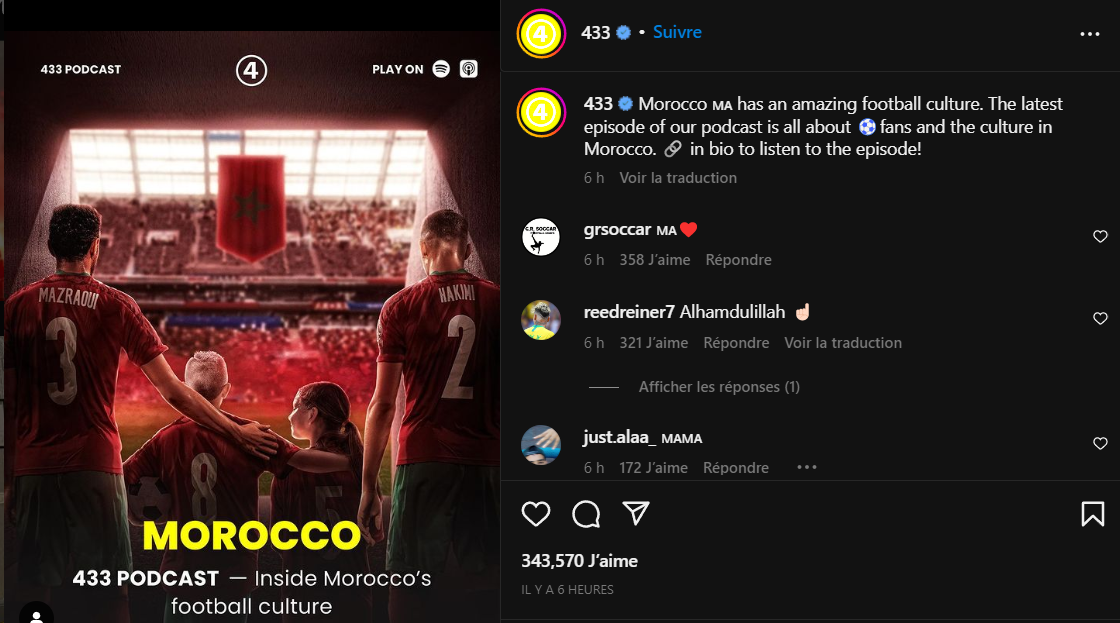Image resolution: width=1120 pixels, height=623 pixels.
Task: Reply to grsoccar's comment
Action: pyautogui.click(x=739, y=260)
